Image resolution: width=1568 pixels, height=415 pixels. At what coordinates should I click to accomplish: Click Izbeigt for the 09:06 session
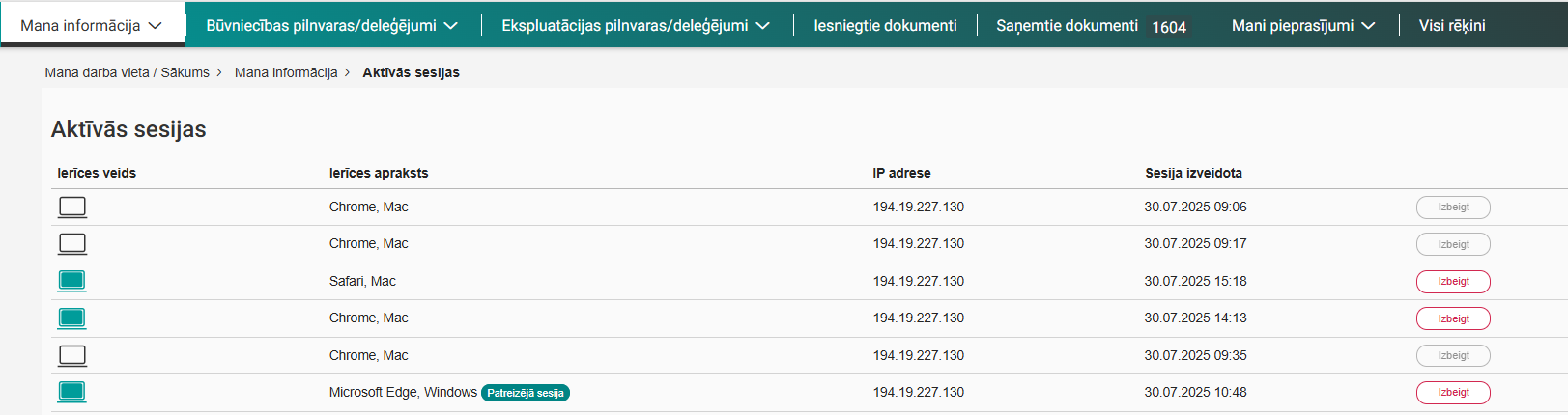click(x=1453, y=207)
